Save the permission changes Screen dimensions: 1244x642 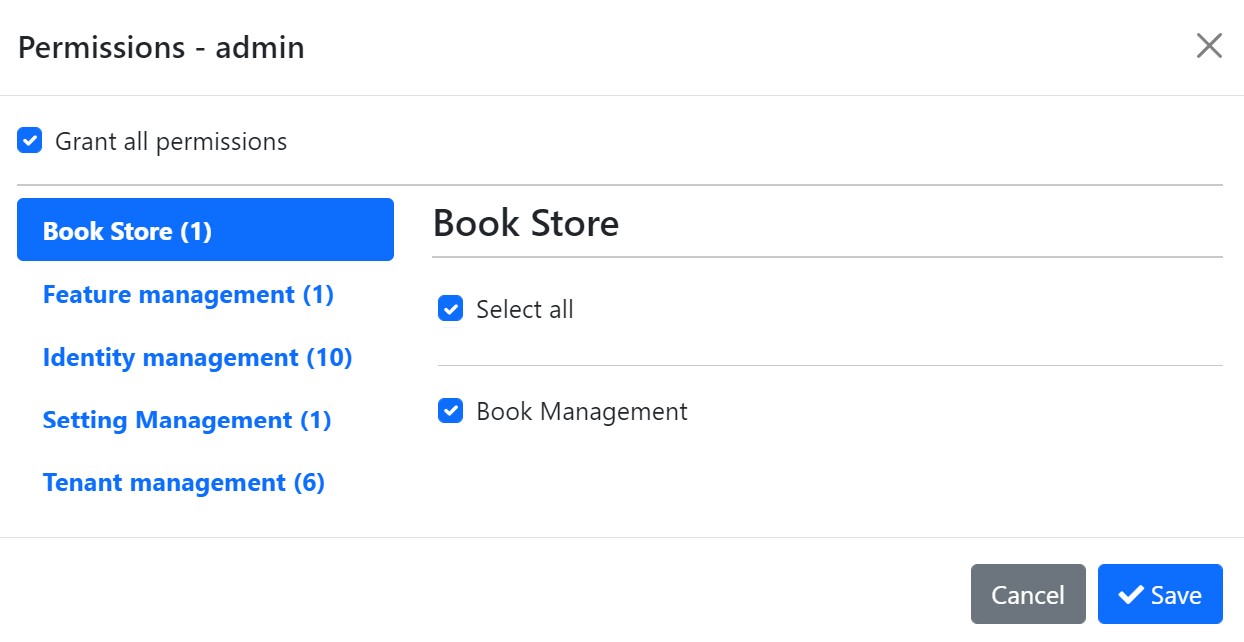[1160, 595]
